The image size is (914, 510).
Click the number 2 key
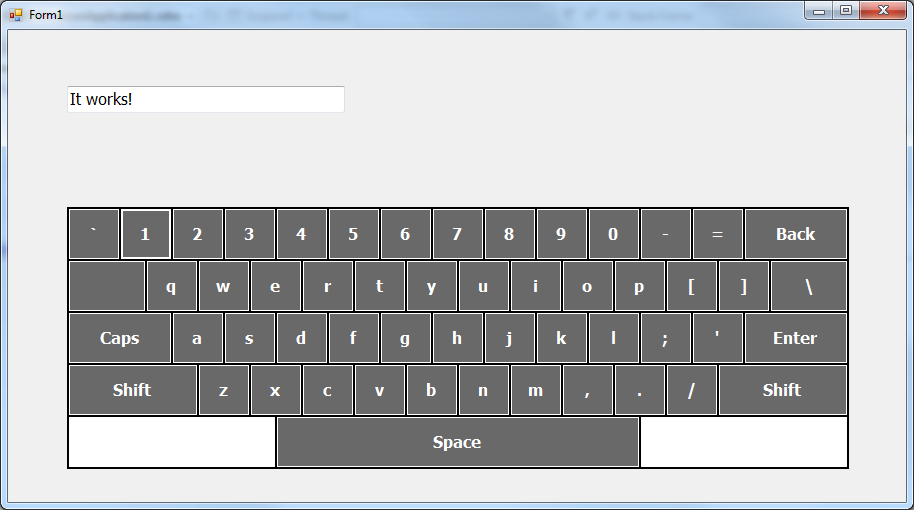click(198, 234)
